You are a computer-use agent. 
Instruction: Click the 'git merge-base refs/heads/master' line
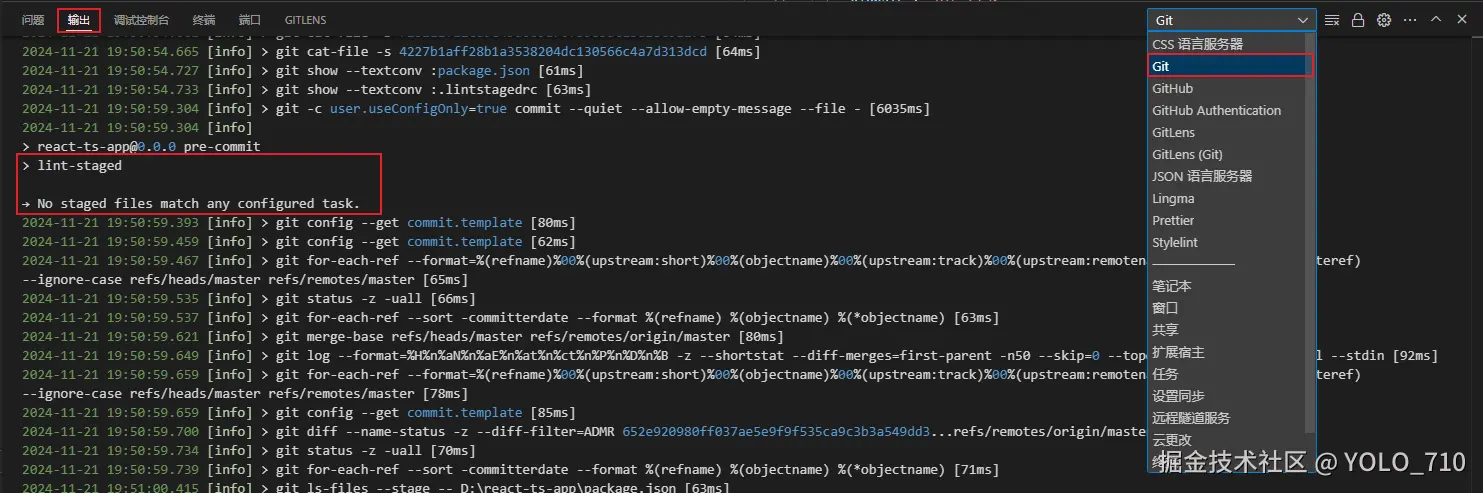(402, 336)
